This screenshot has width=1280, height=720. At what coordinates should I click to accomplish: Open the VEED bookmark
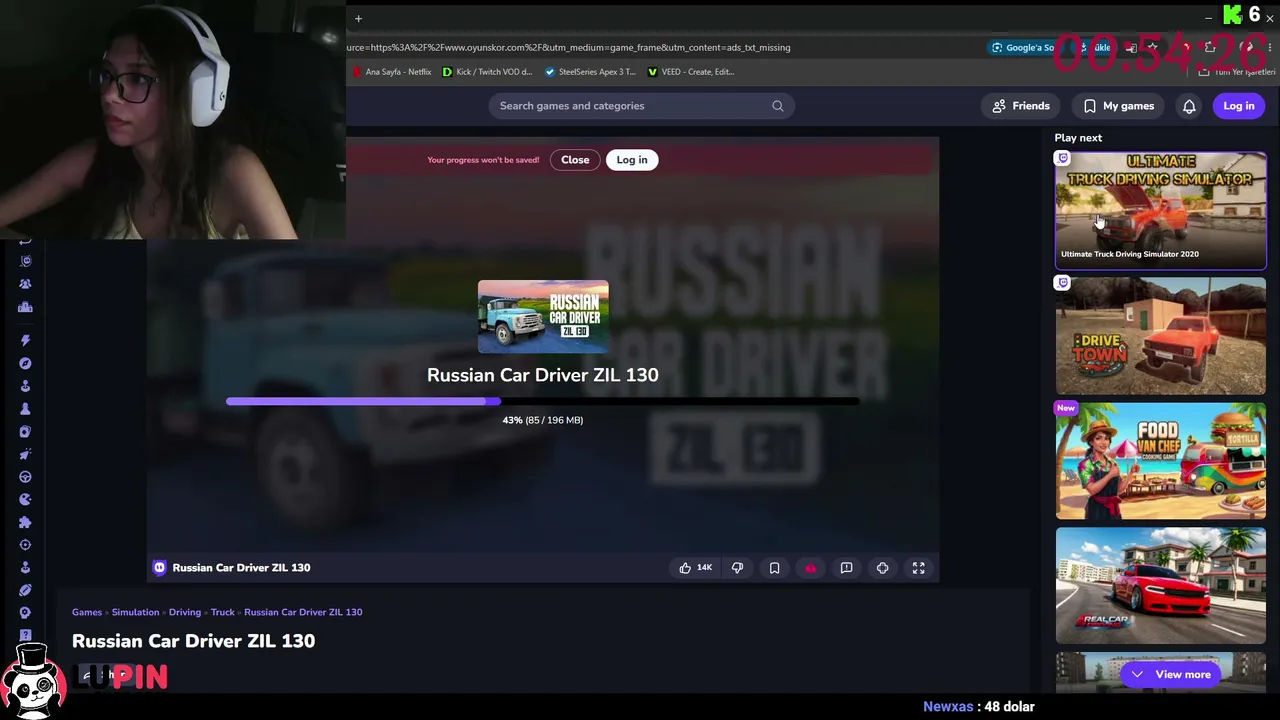coord(691,72)
